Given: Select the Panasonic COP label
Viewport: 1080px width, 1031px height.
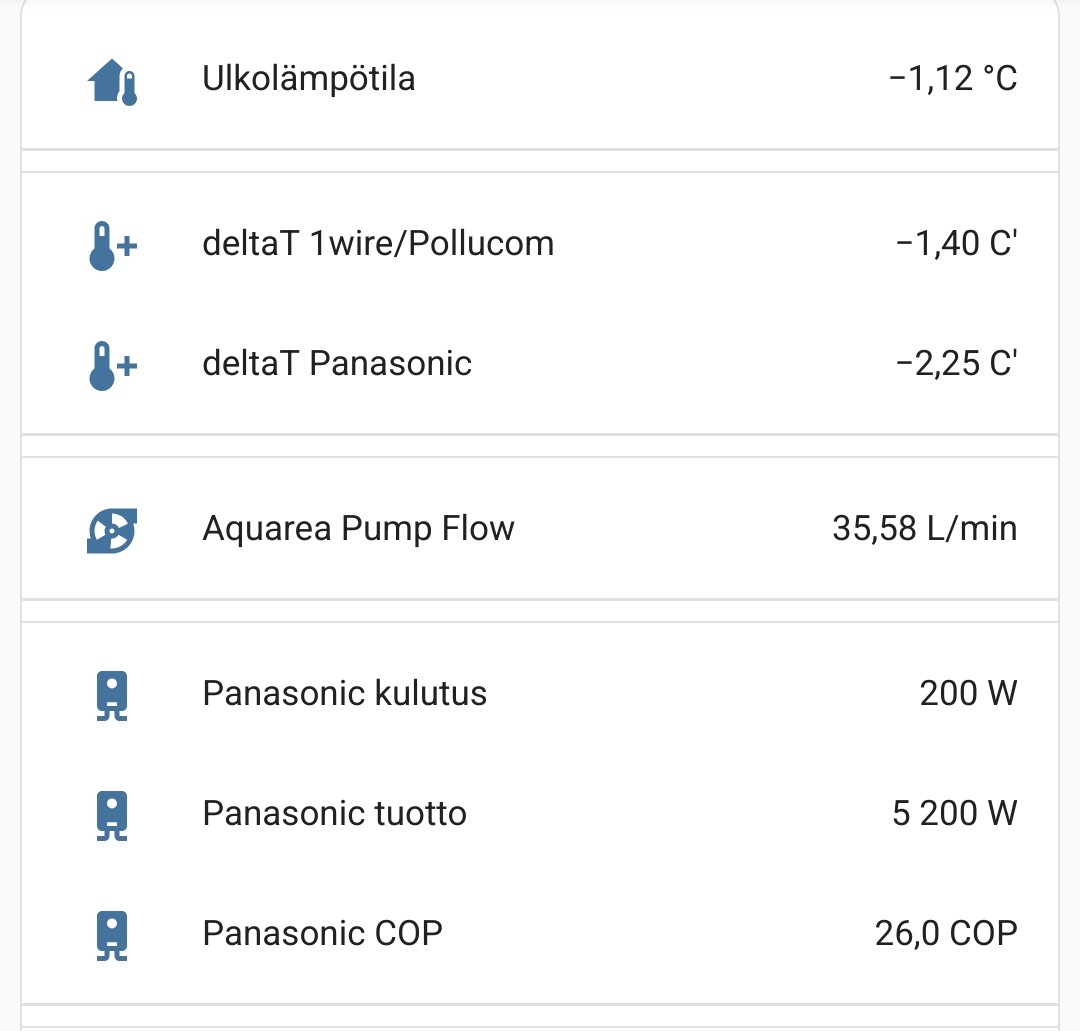Looking at the screenshot, I should (322, 933).
